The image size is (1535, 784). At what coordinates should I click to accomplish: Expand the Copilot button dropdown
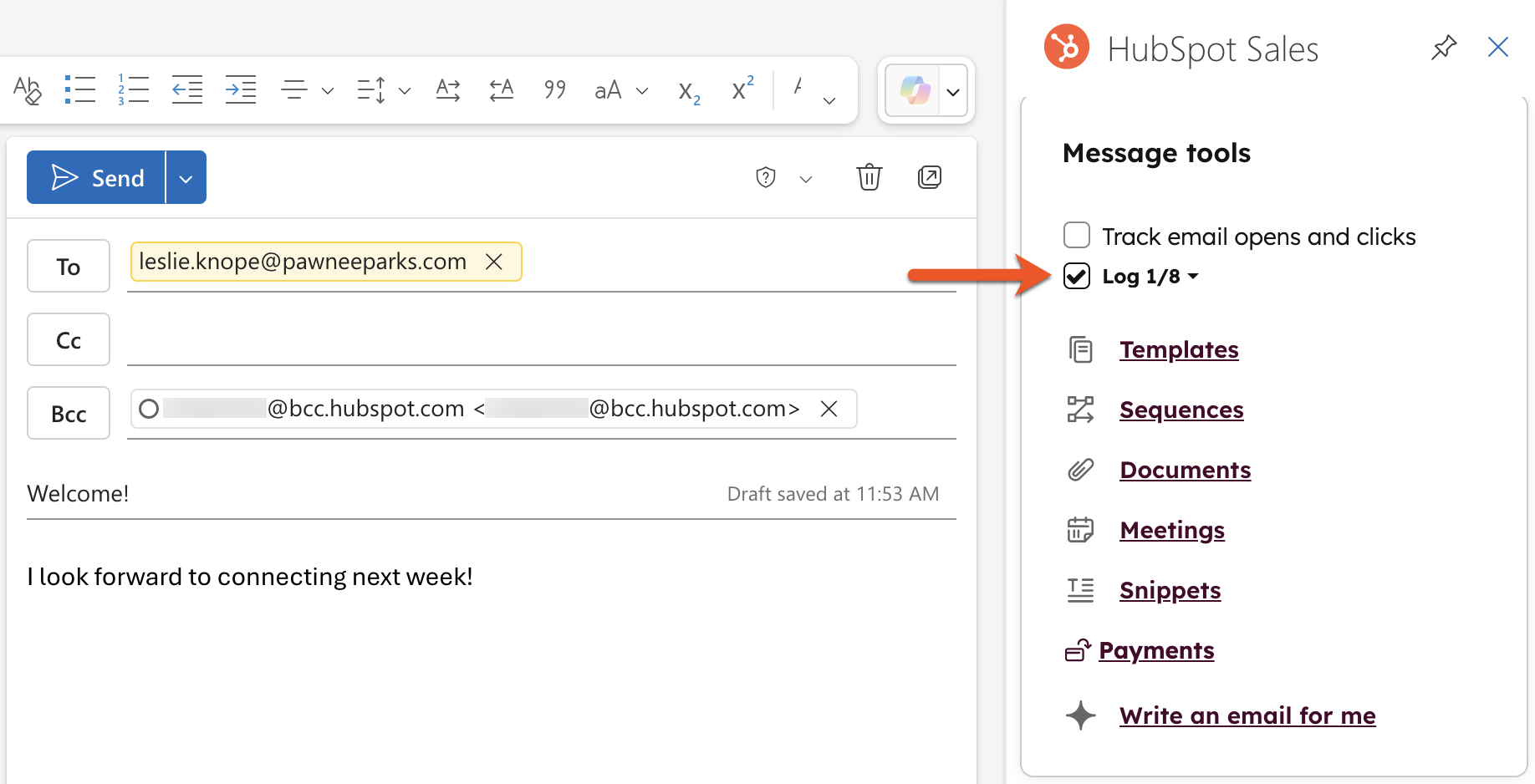tap(953, 92)
